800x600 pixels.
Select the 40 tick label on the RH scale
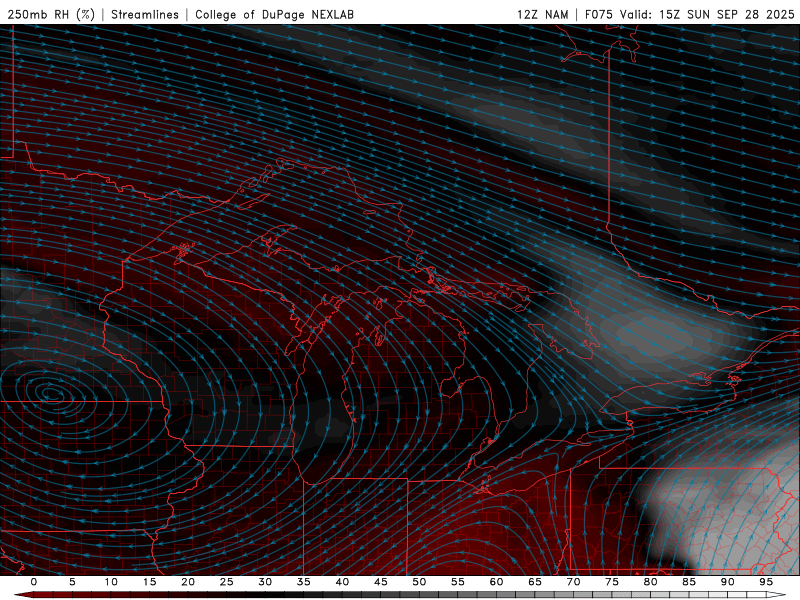[x=342, y=582]
